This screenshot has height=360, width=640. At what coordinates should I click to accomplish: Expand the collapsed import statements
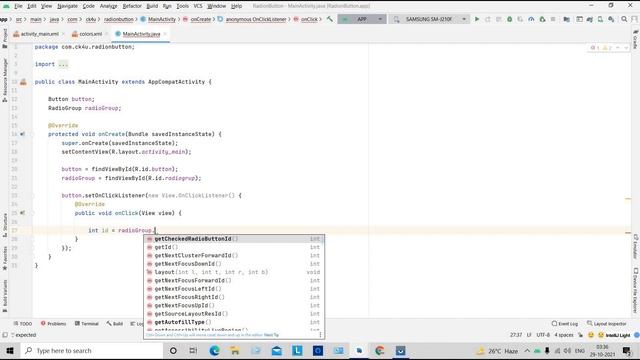(63, 64)
